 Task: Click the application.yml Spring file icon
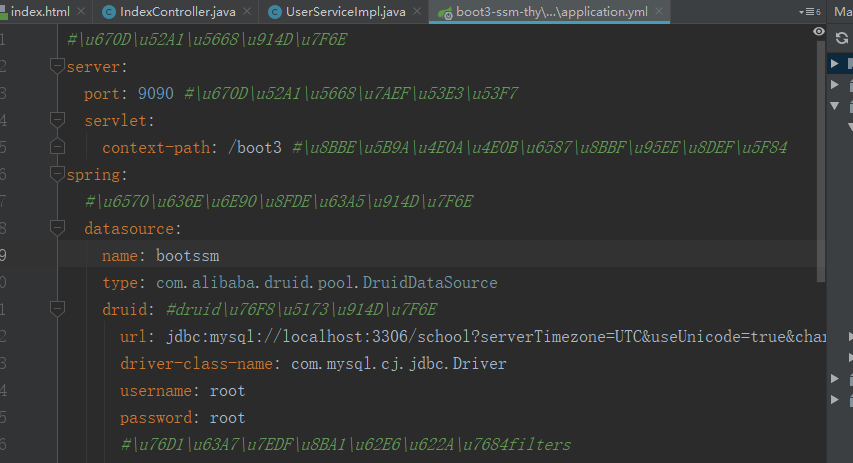[445, 13]
